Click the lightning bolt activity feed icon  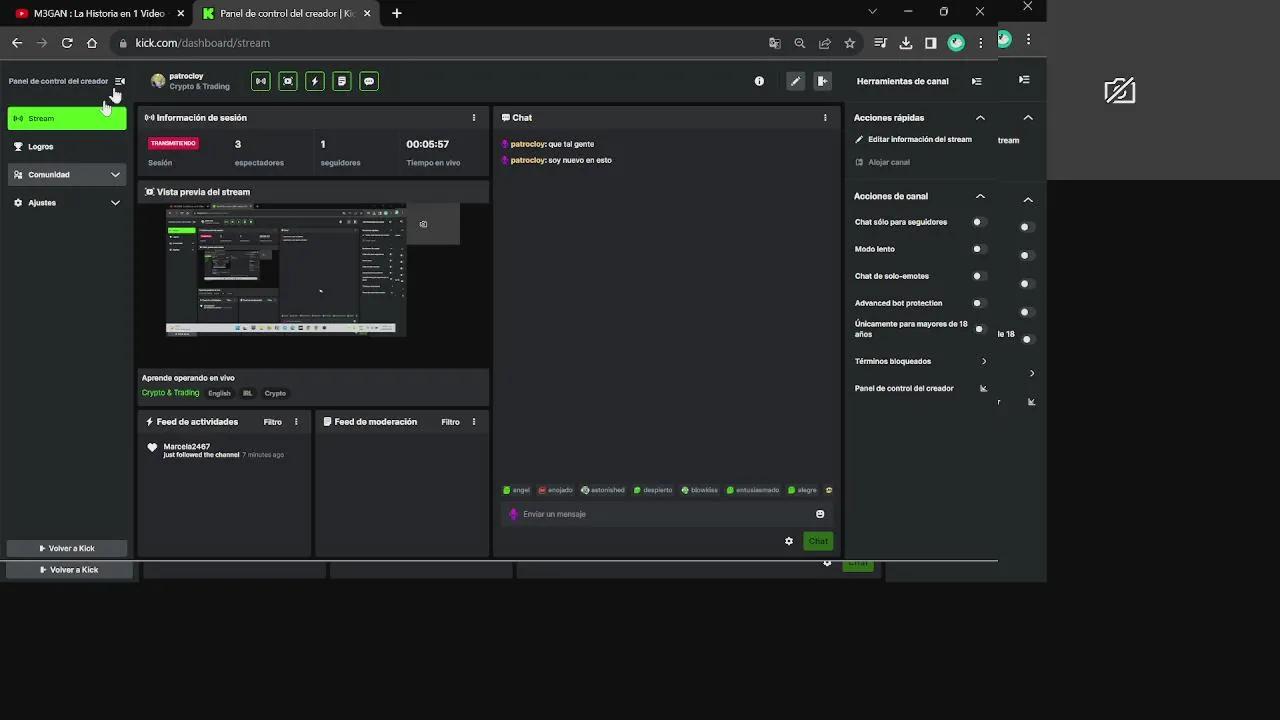315,81
